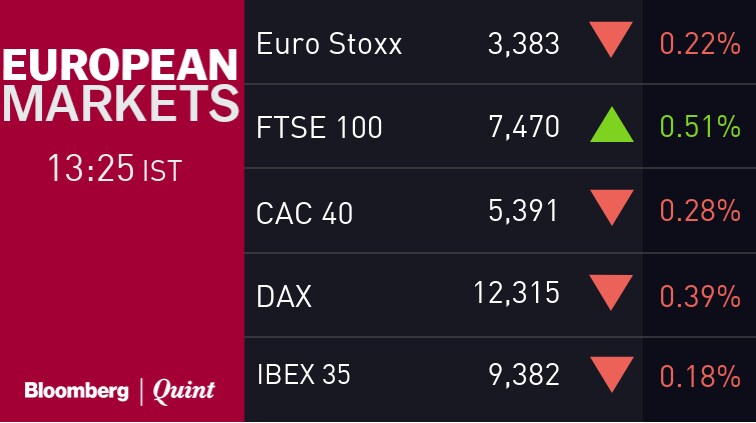756x423 pixels.
Task: Select the DAX index name
Action: pos(284,295)
